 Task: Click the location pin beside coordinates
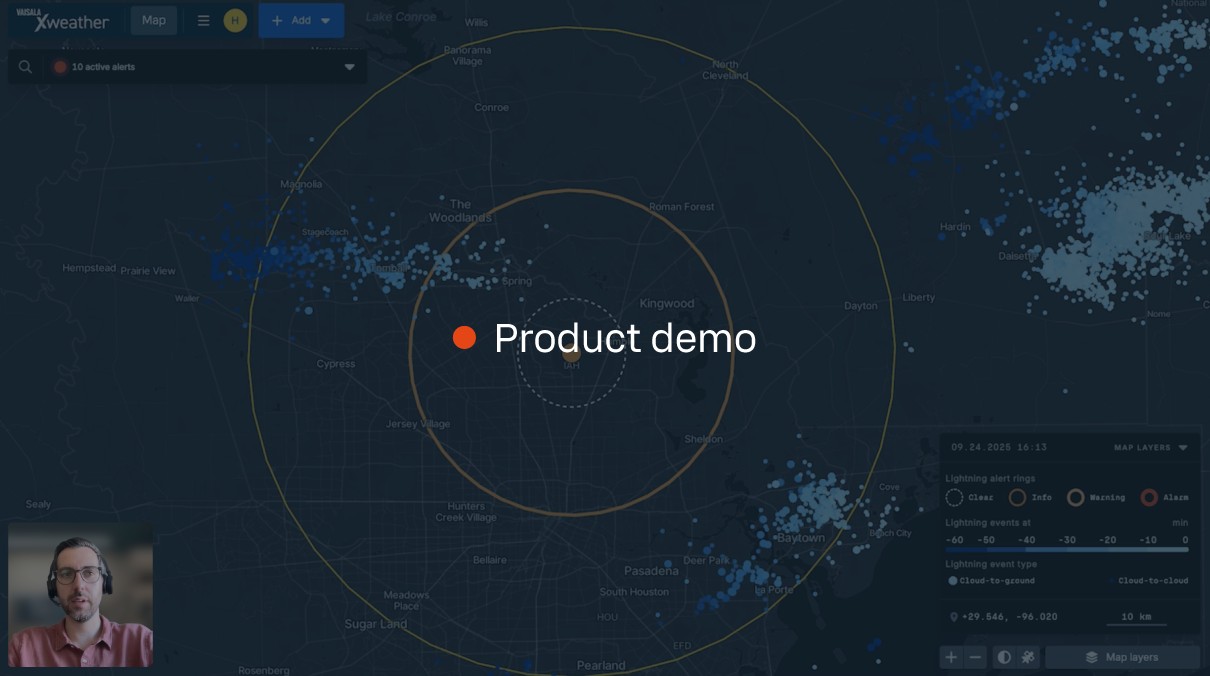click(x=953, y=617)
